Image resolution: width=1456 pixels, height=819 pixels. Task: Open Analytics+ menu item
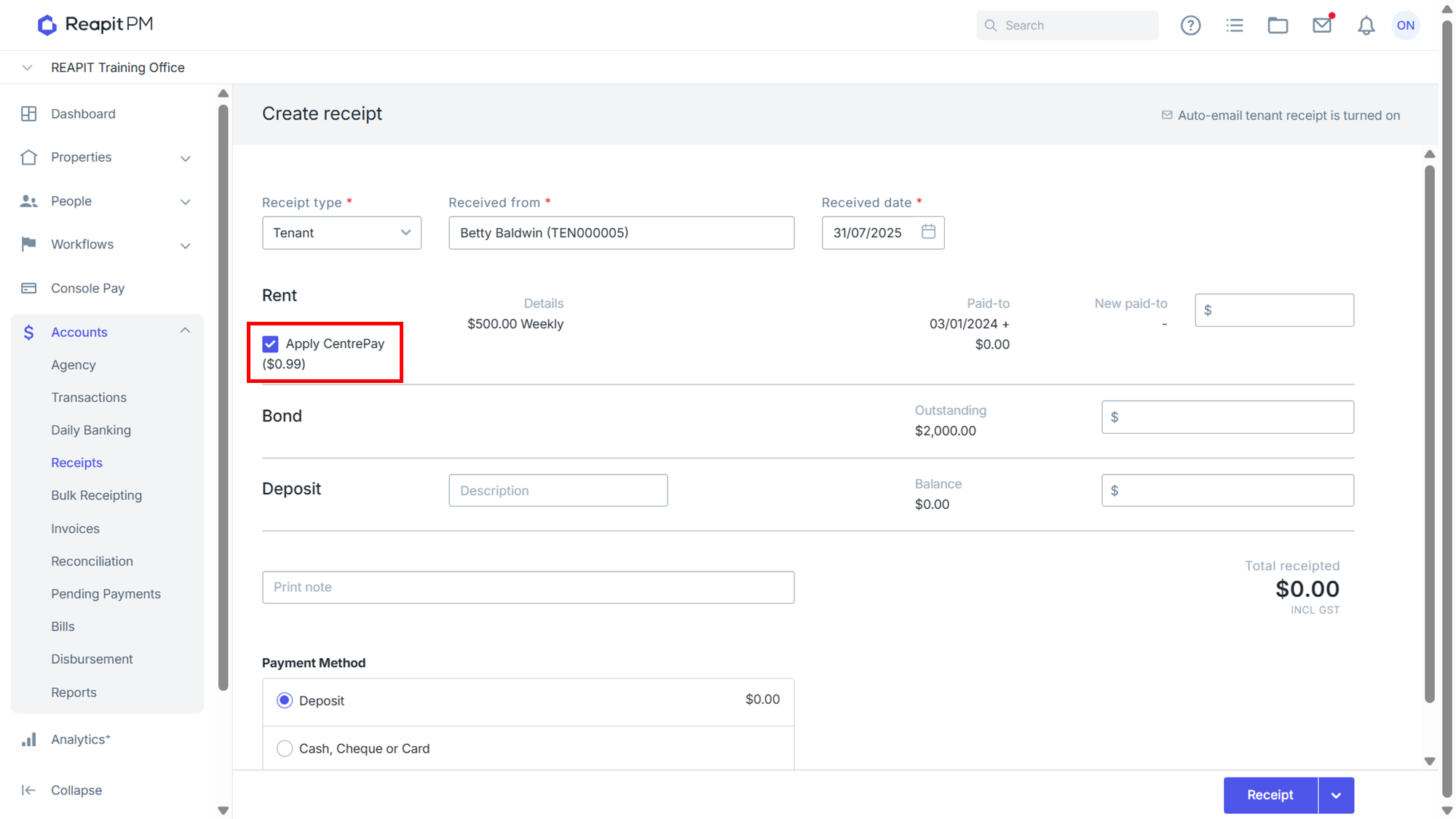[x=80, y=740]
